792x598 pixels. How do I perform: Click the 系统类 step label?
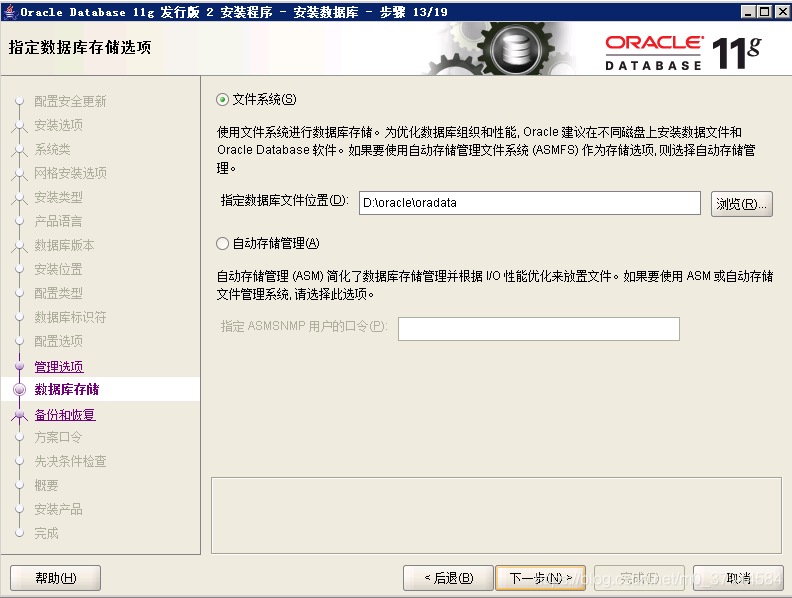tap(53, 150)
